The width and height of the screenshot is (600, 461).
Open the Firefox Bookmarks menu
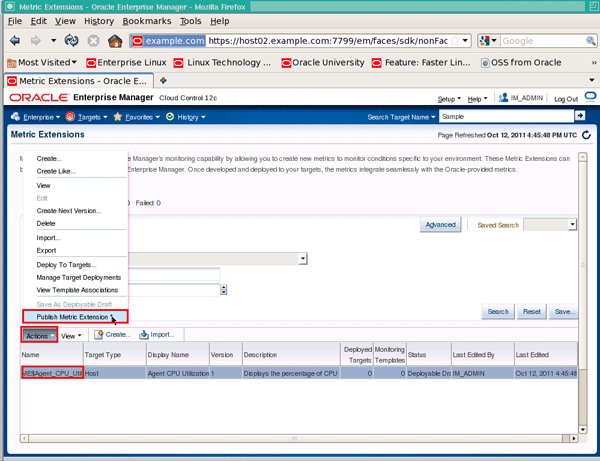(x=147, y=21)
